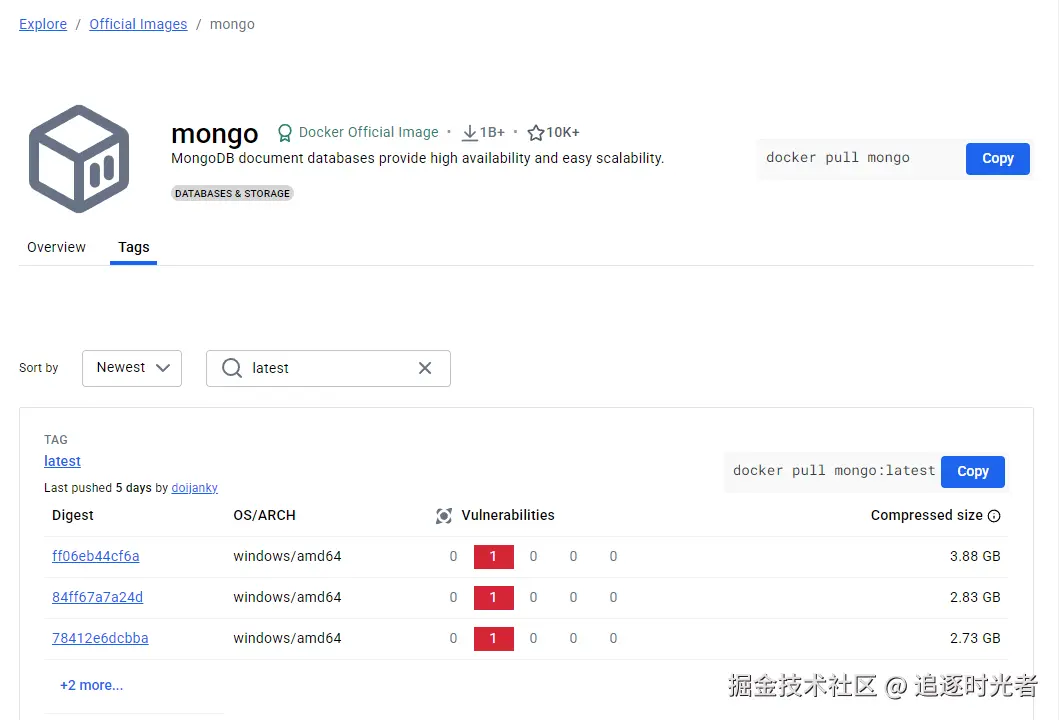Open the Sort by Newest dropdown
Viewport: 1059px width, 720px height.
pos(132,368)
